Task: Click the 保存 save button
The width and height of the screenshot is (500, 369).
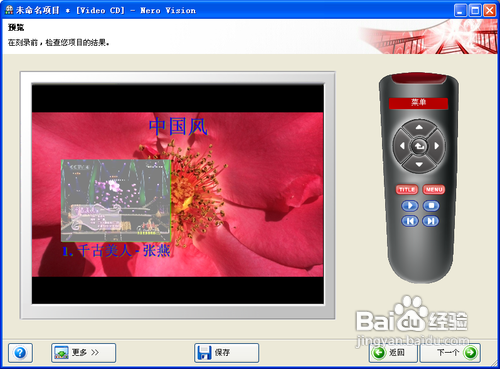Action: (x=227, y=353)
